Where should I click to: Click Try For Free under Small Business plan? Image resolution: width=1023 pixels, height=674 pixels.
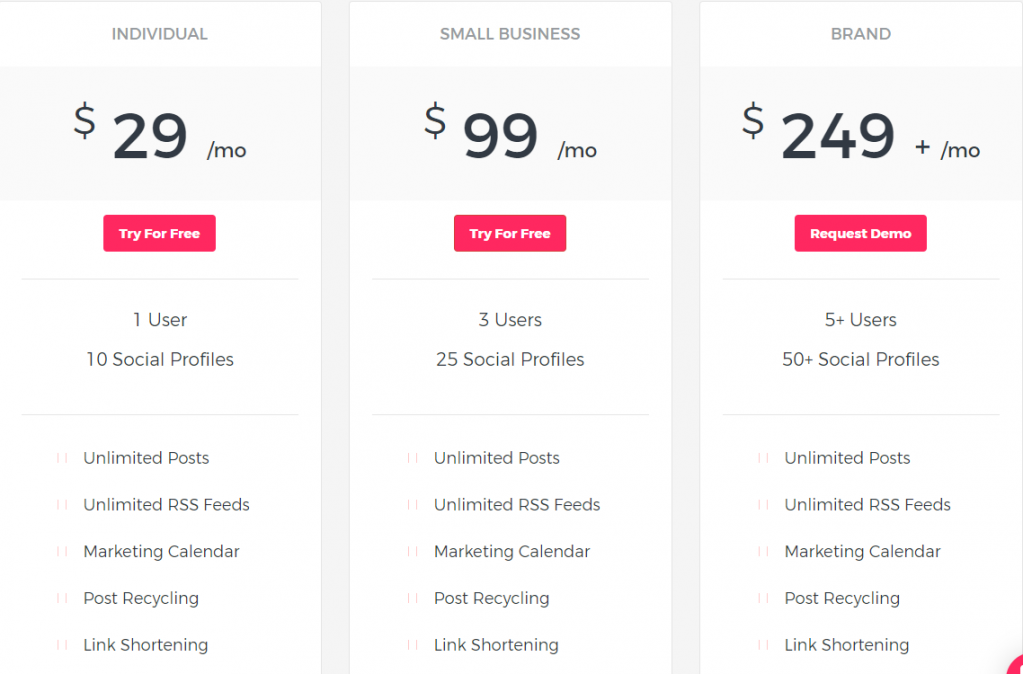pos(510,234)
